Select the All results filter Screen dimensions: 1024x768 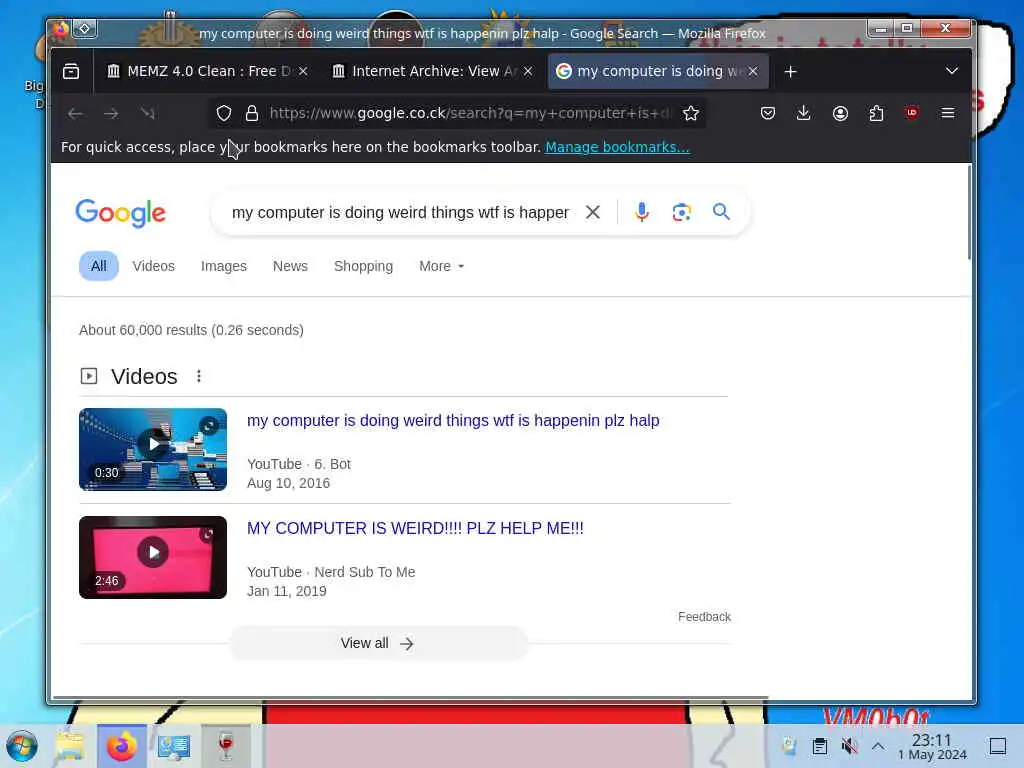(x=99, y=266)
